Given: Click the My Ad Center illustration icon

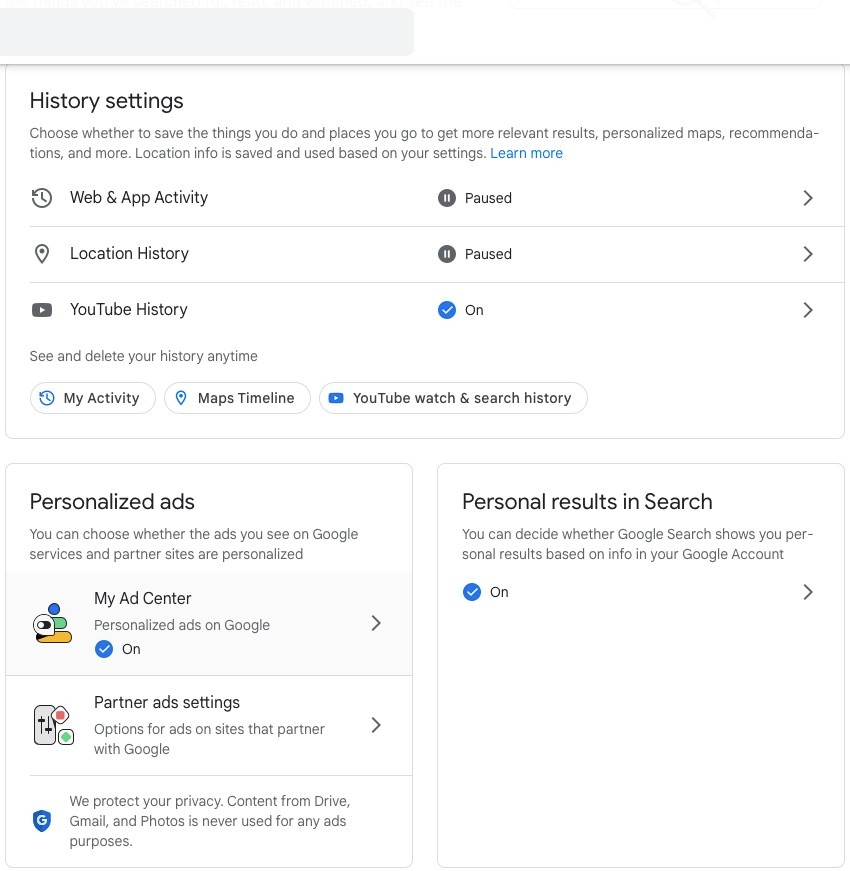Looking at the screenshot, I should [52, 624].
